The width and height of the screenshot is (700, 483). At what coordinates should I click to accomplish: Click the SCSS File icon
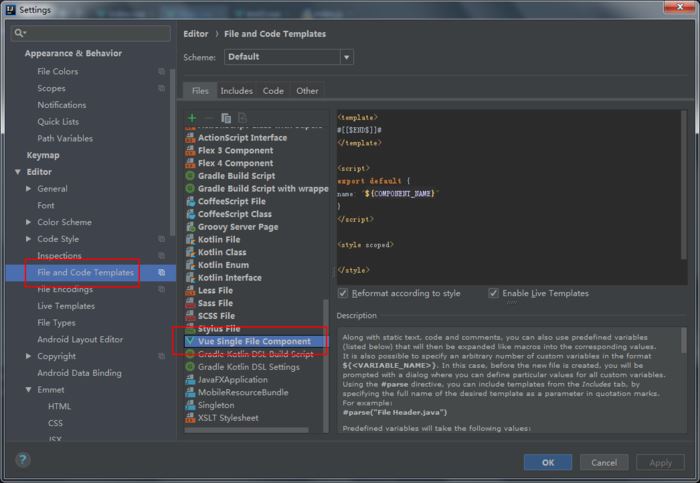(x=191, y=316)
